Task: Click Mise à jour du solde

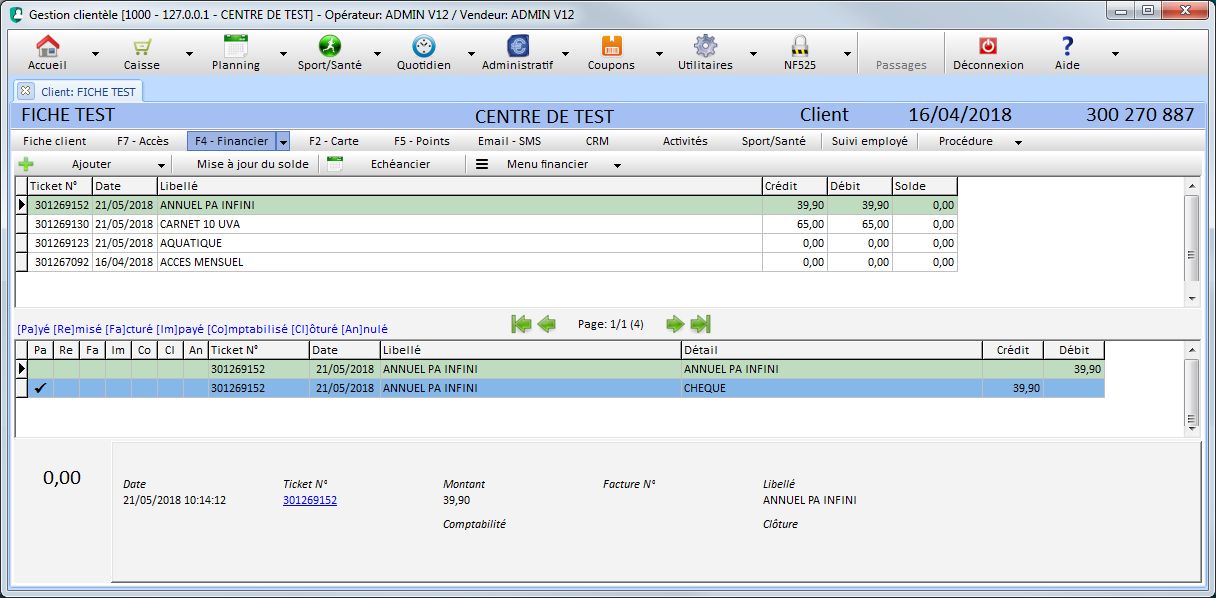Action: point(253,164)
